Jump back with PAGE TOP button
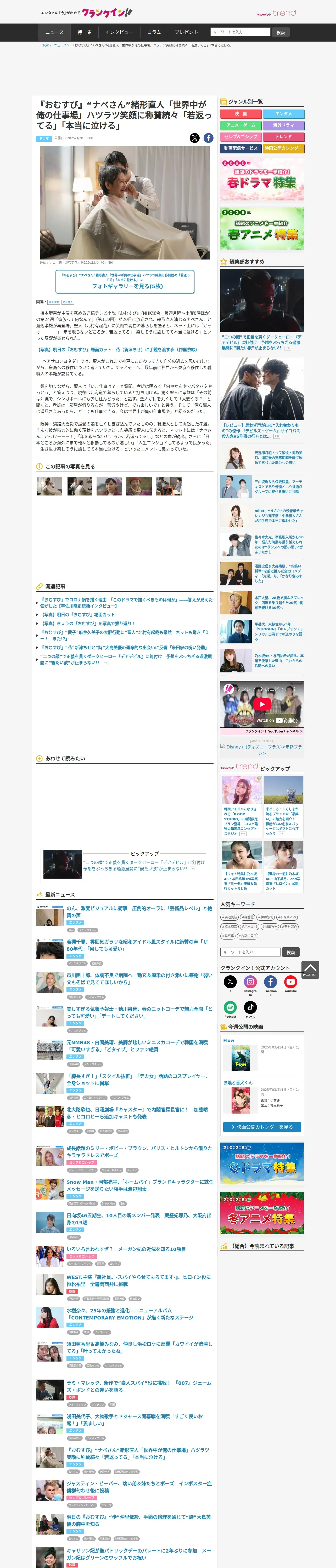The image size is (336, 1568). (310, 969)
